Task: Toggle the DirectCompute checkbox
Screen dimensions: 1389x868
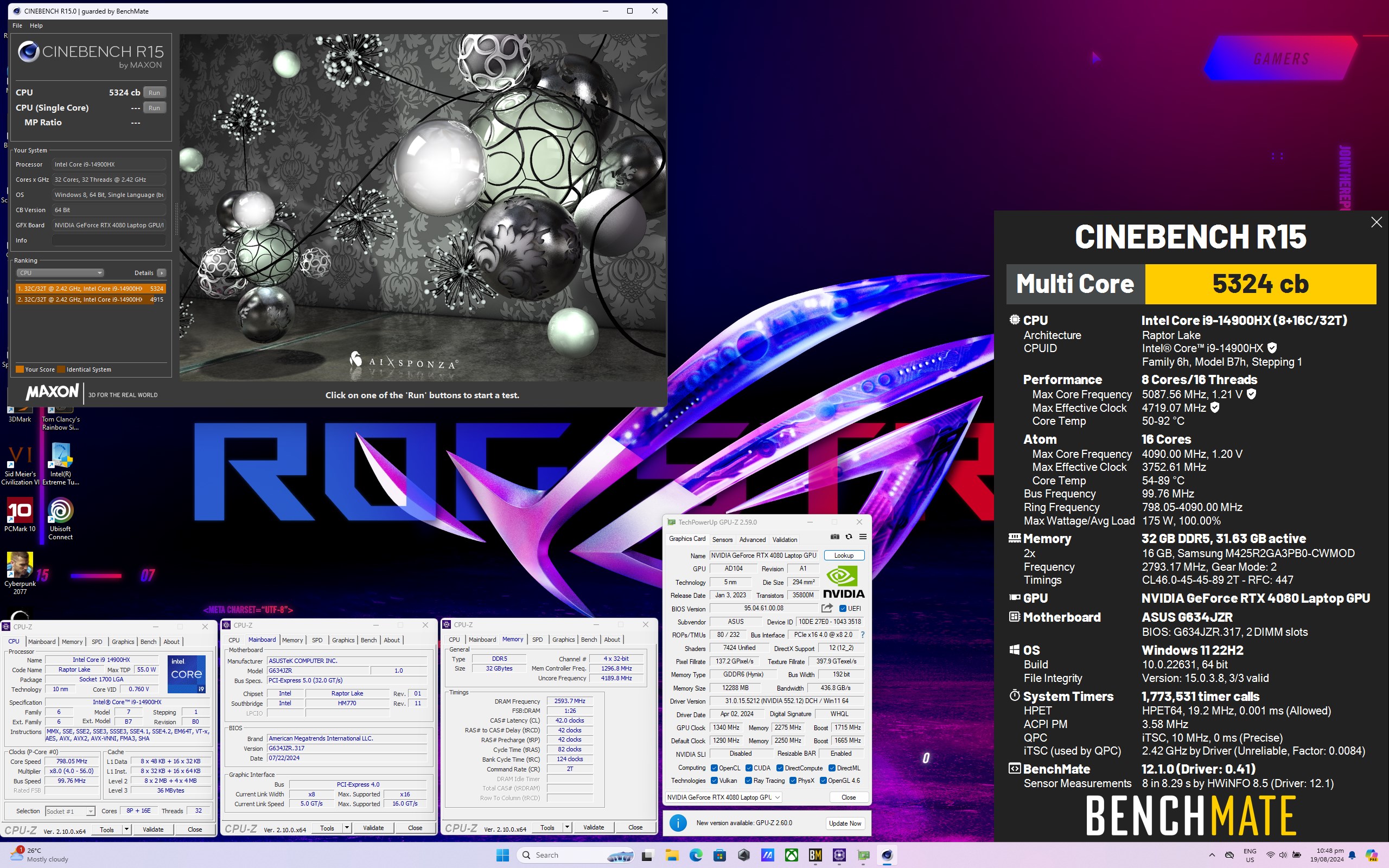Action: click(x=780, y=768)
